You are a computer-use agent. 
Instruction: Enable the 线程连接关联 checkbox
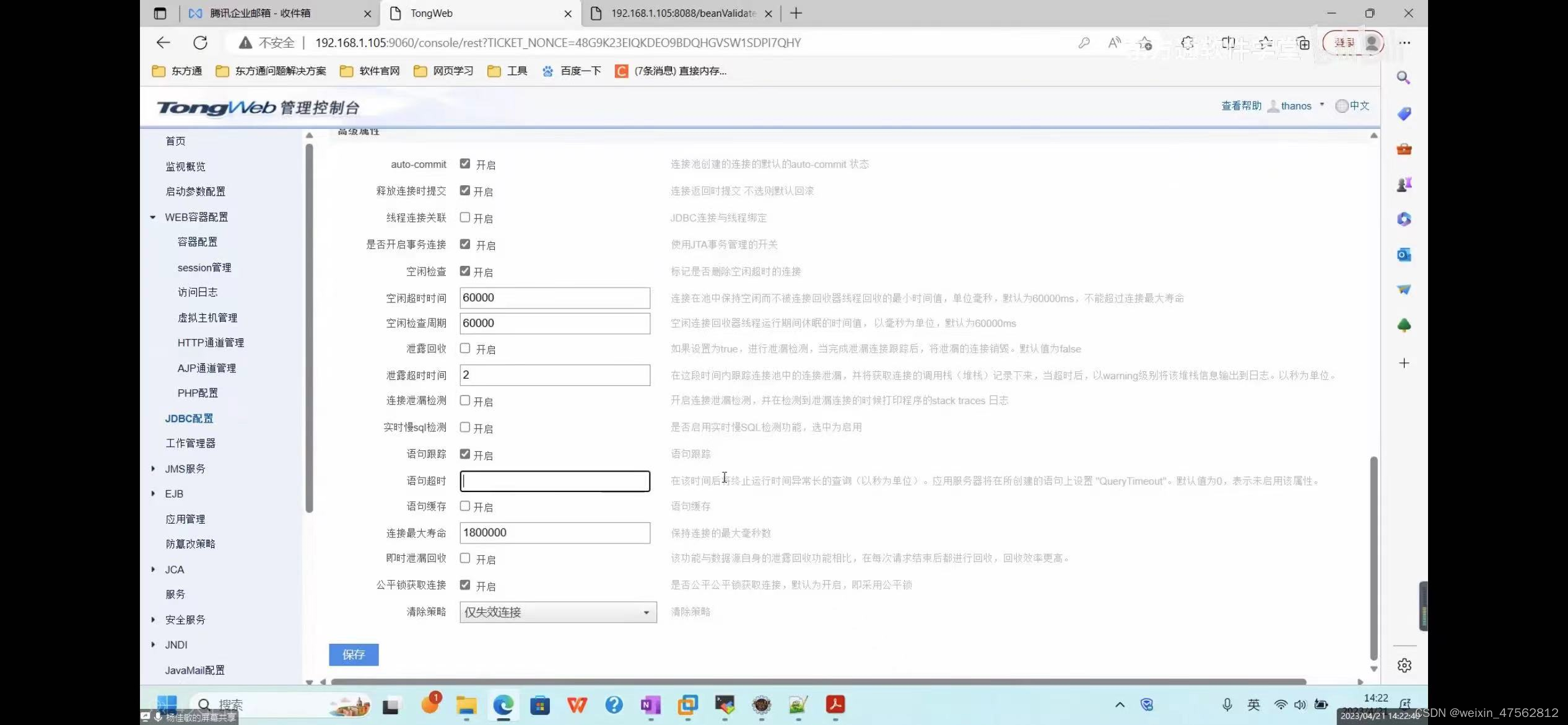[x=465, y=217]
